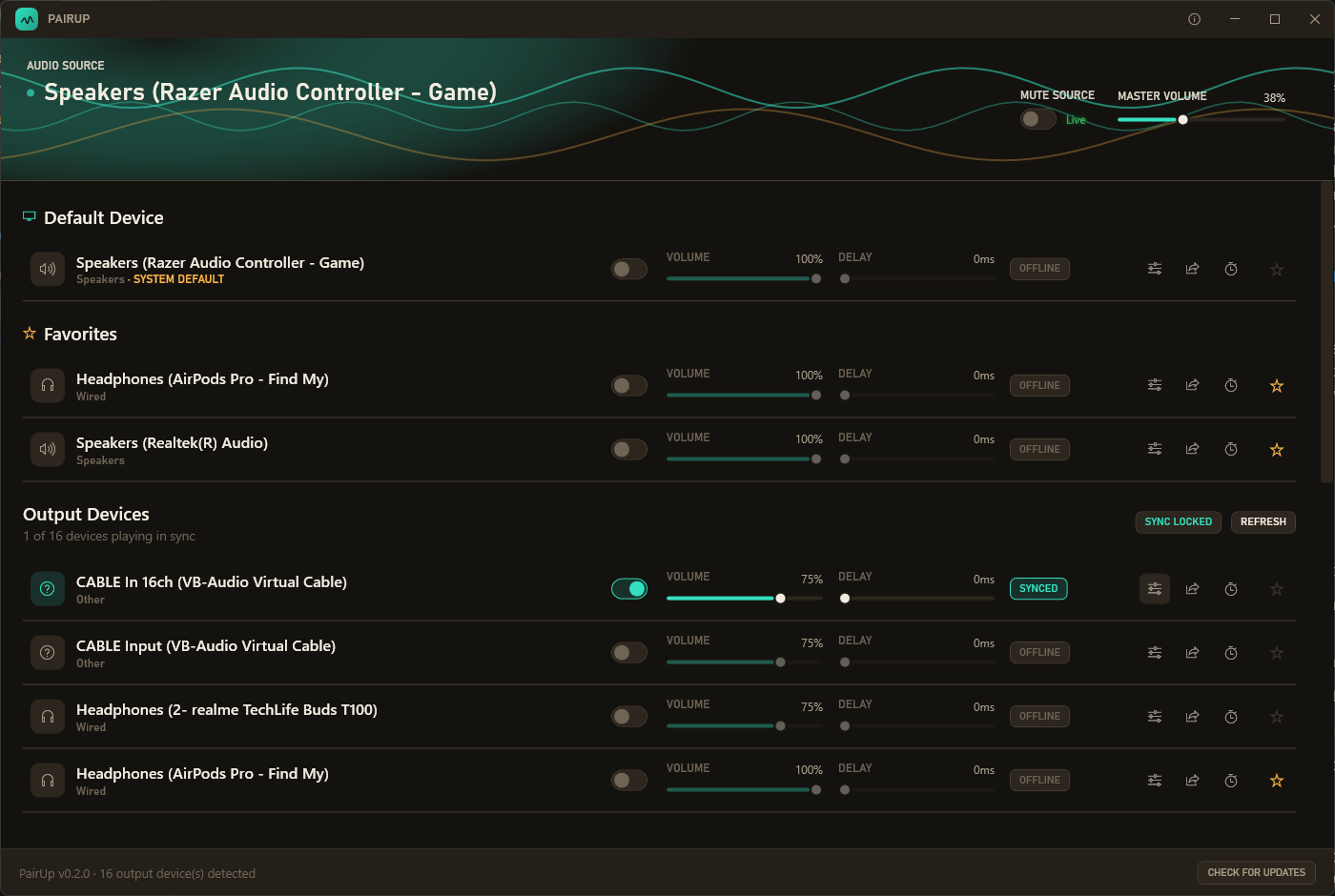This screenshot has width=1335, height=896.
Task: Click the SYNCED badge on CABLE In 16ch
Action: pyautogui.click(x=1038, y=589)
